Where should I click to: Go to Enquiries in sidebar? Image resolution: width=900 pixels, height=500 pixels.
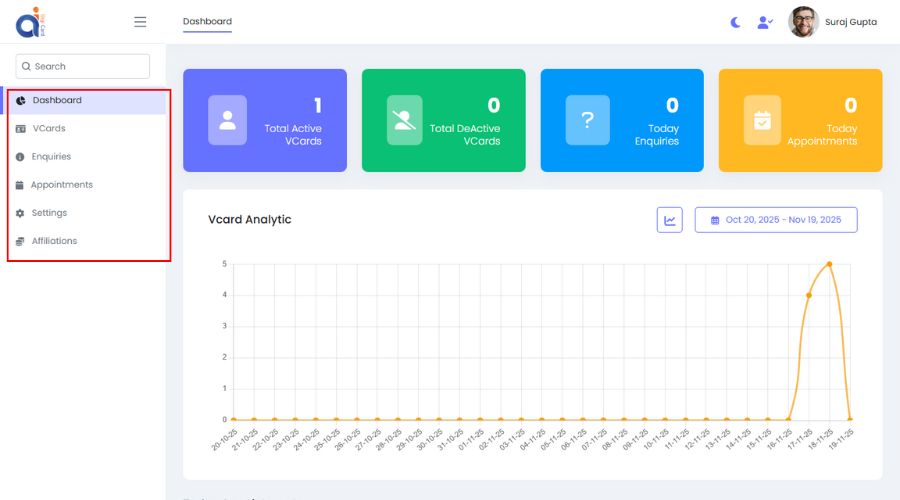[51, 157]
